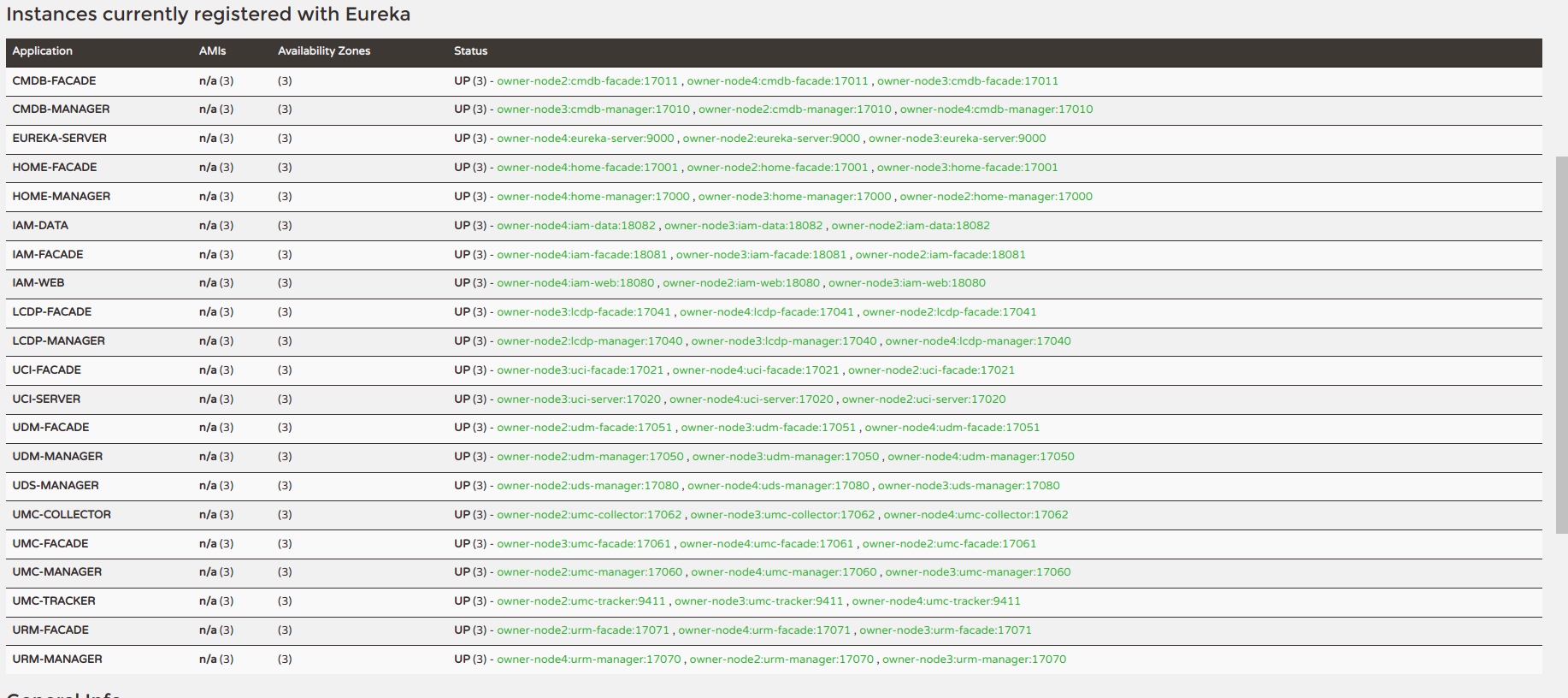Open owner-node3:lcdp-facade:17041 link
1568x698 pixels.
point(584,312)
